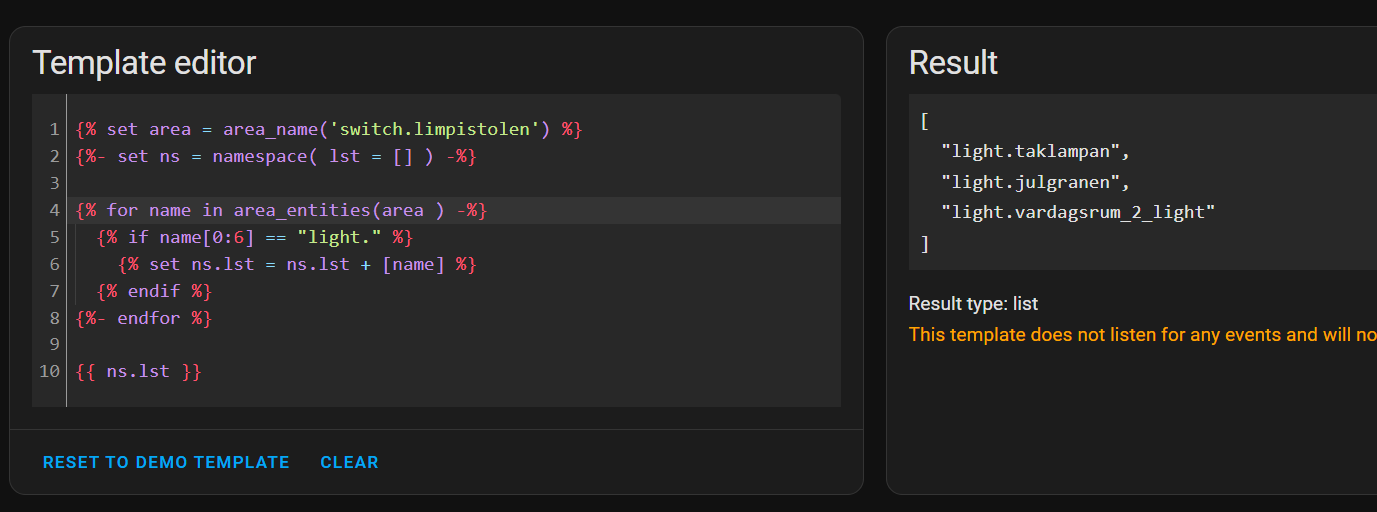
Task: Click the {{ ns.lst }} output line
Action: (x=139, y=372)
